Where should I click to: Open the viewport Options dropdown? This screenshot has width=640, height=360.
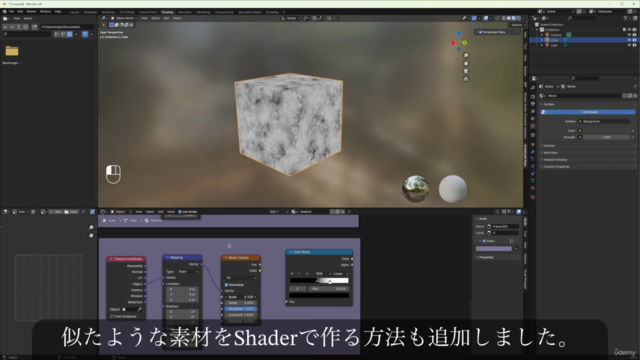click(517, 25)
